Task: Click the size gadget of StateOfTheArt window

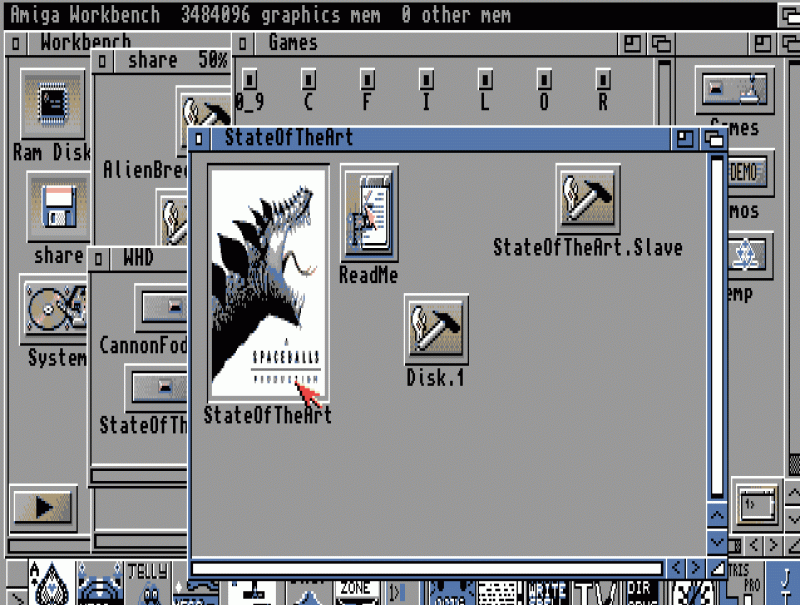Action: pos(717,568)
